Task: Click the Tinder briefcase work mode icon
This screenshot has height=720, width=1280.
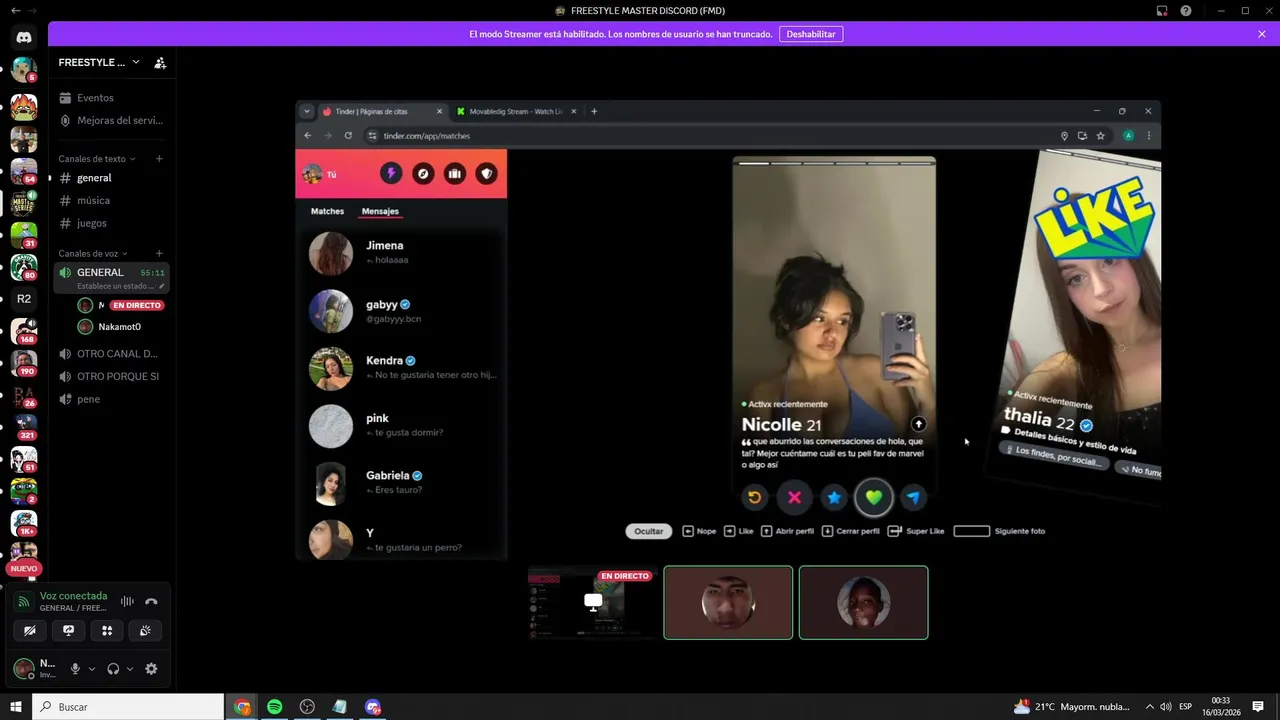Action: point(455,174)
